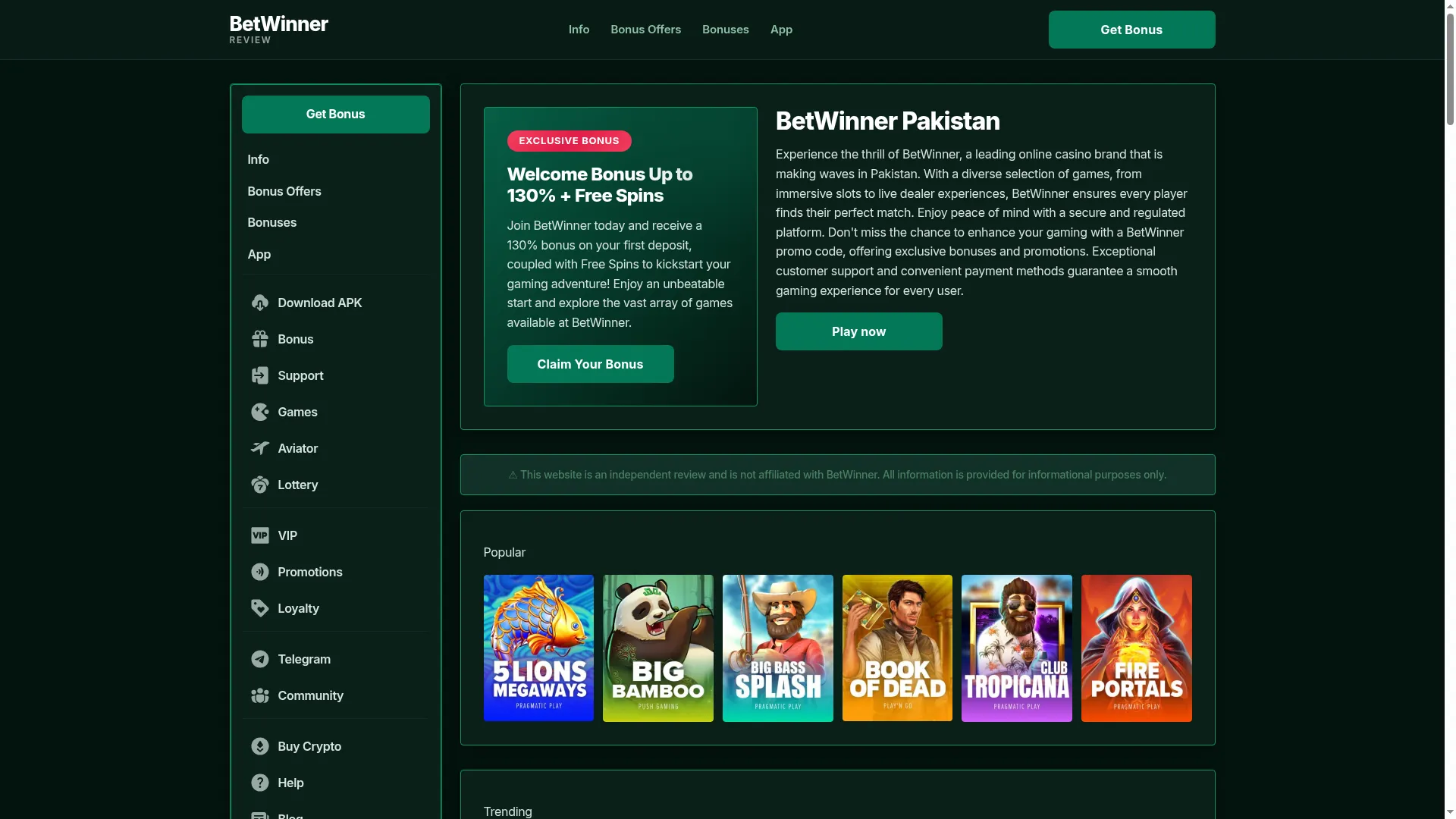Open the Book of Dead game thumbnail
Image resolution: width=1456 pixels, height=819 pixels.
point(897,648)
